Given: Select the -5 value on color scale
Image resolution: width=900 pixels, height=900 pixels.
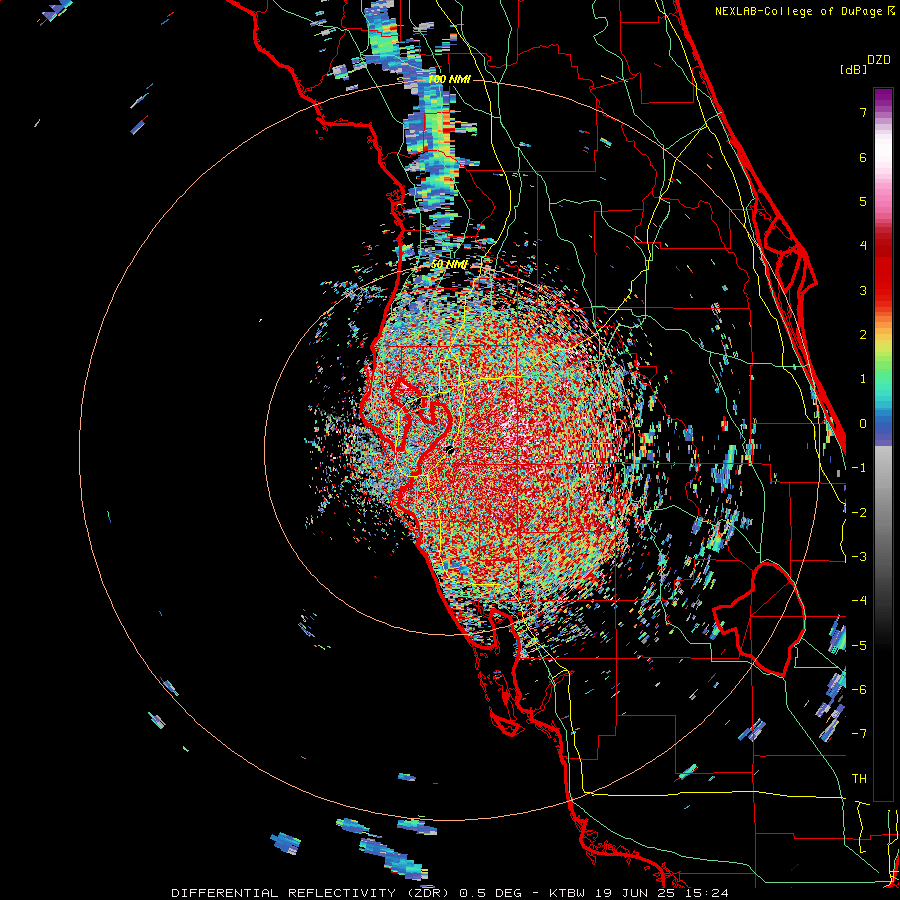Looking at the screenshot, I should coord(859,646).
